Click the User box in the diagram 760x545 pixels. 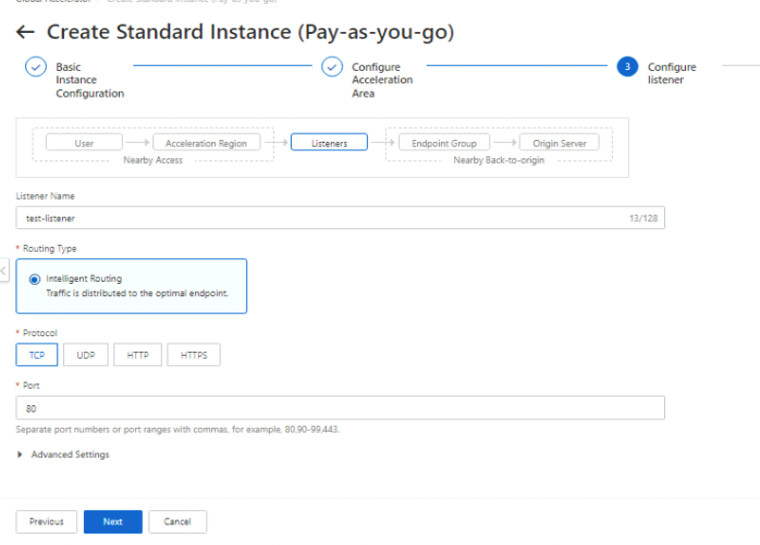pyautogui.click(x=84, y=143)
